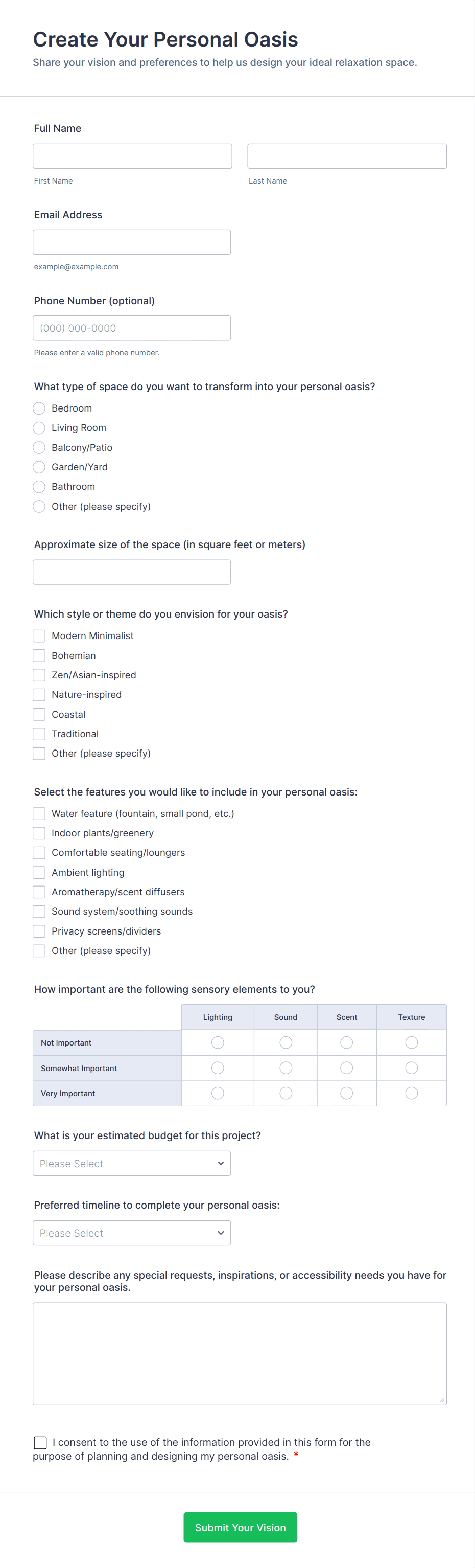475x1568 pixels.
Task: Select Other under space type question
Action: (39, 506)
